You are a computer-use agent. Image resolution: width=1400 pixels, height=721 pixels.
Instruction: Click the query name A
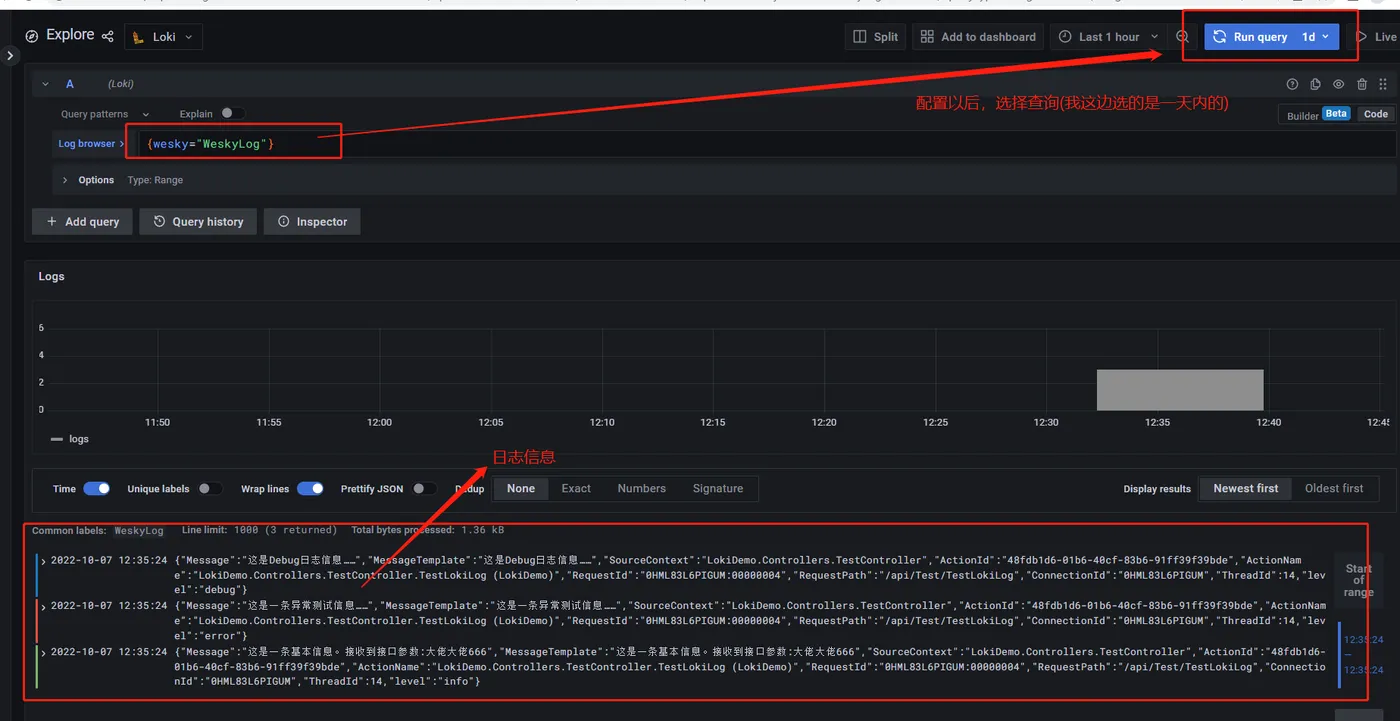(x=70, y=85)
